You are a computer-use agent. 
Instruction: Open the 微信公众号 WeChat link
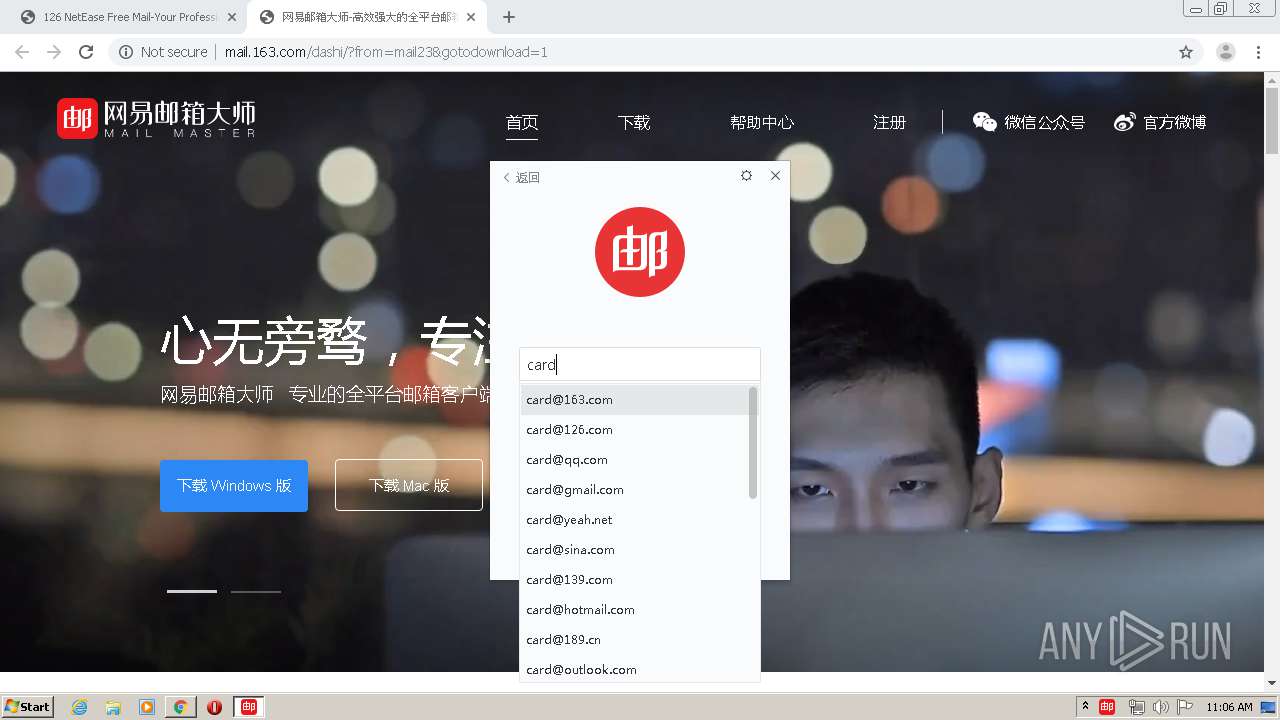(x=1044, y=122)
